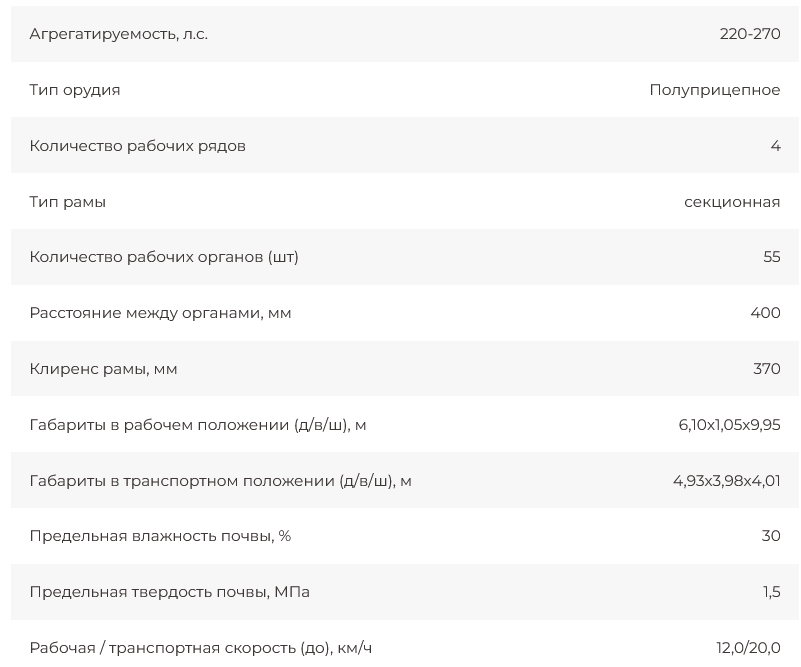
Task: Select the 370 clearance value
Action: pyautogui.click(x=766, y=369)
